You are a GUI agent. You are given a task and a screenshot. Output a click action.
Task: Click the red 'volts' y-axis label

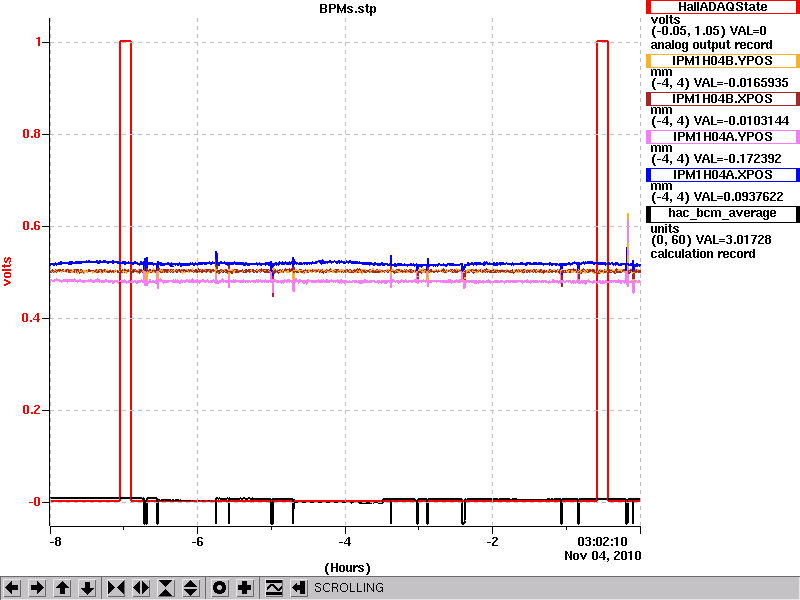click(x=7, y=271)
